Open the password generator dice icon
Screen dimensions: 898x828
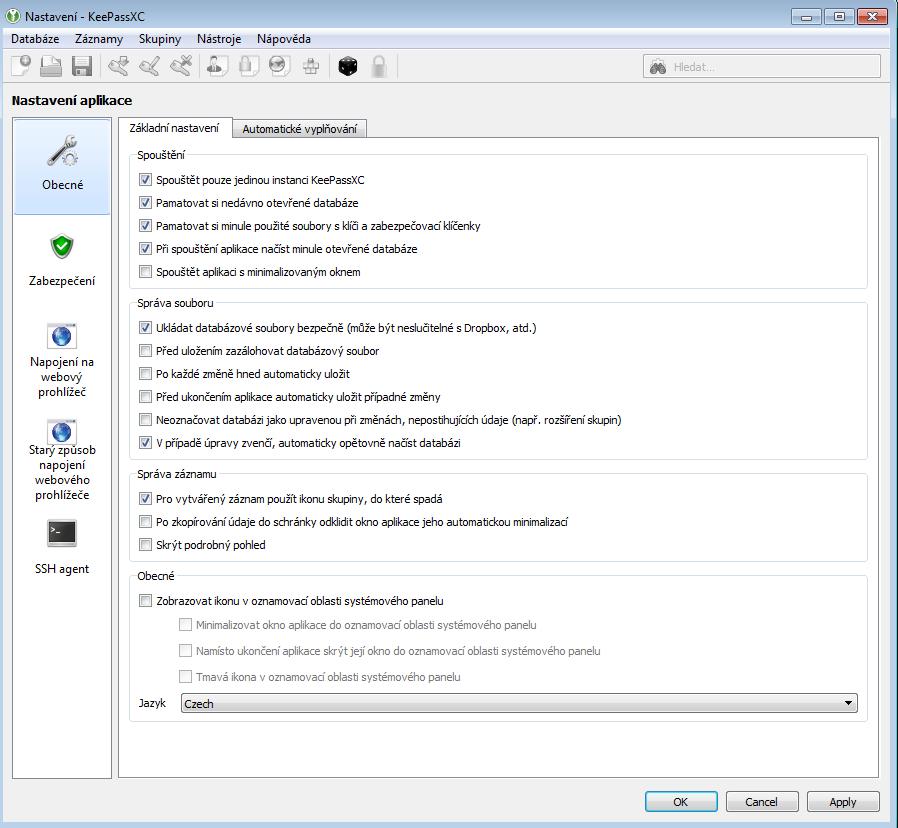[x=348, y=66]
